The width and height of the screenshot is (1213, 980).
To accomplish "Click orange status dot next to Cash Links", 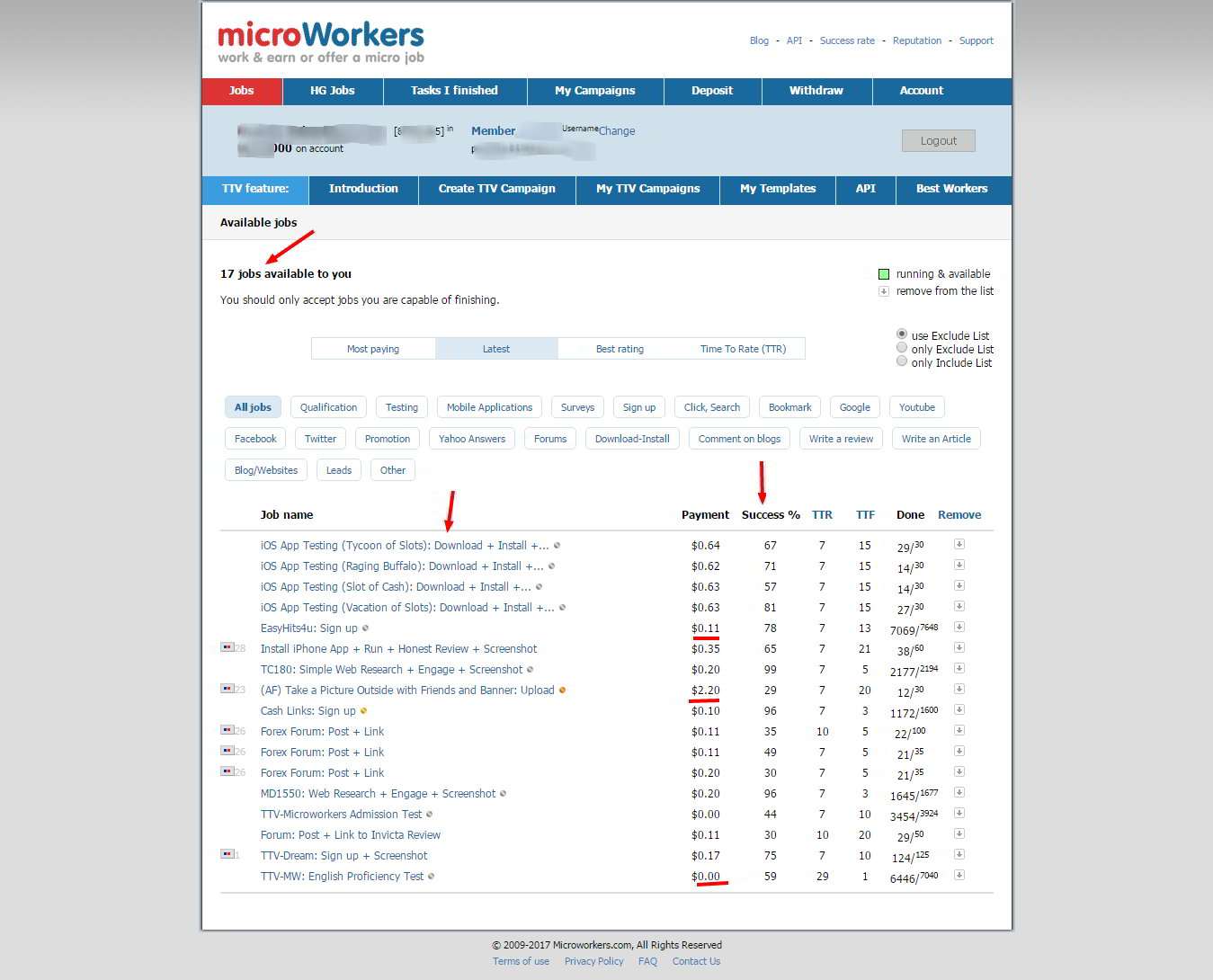I will point(363,711).
